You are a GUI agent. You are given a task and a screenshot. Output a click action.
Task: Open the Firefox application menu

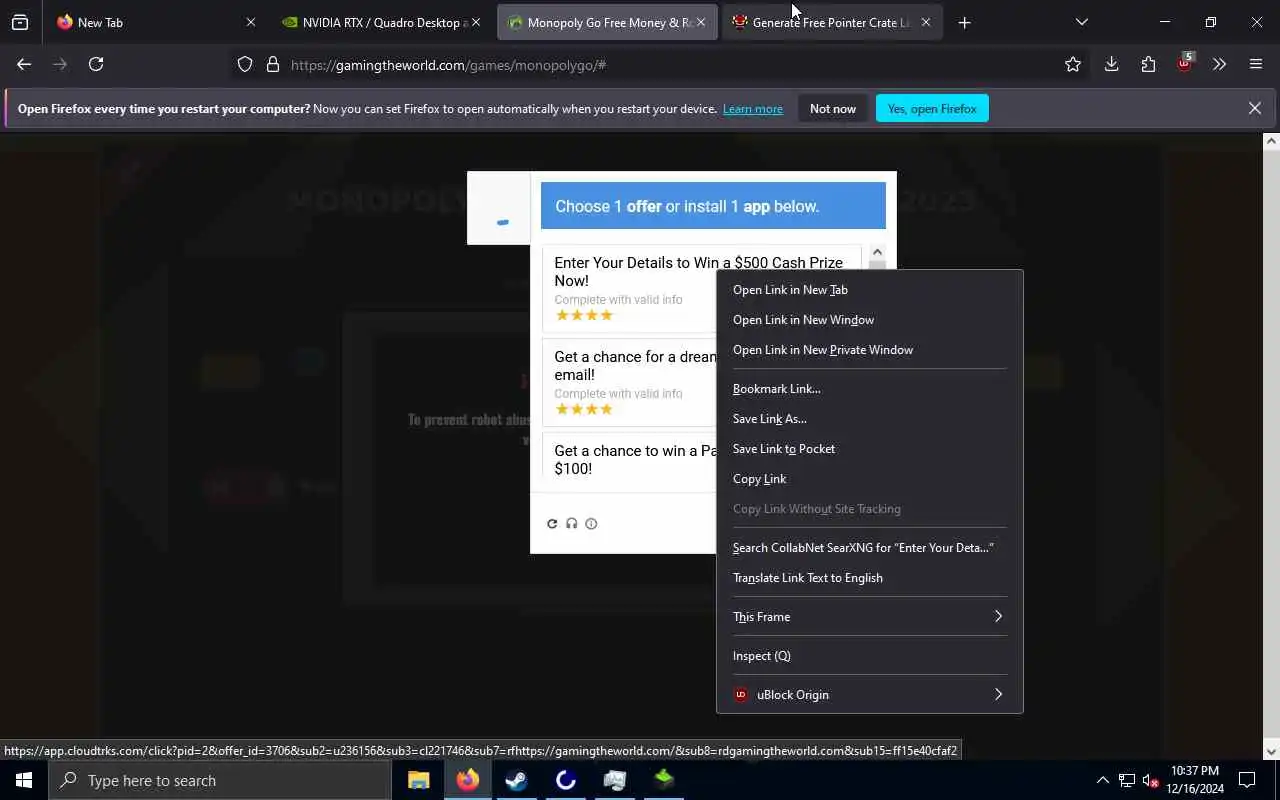click(x=1256, y=64)
